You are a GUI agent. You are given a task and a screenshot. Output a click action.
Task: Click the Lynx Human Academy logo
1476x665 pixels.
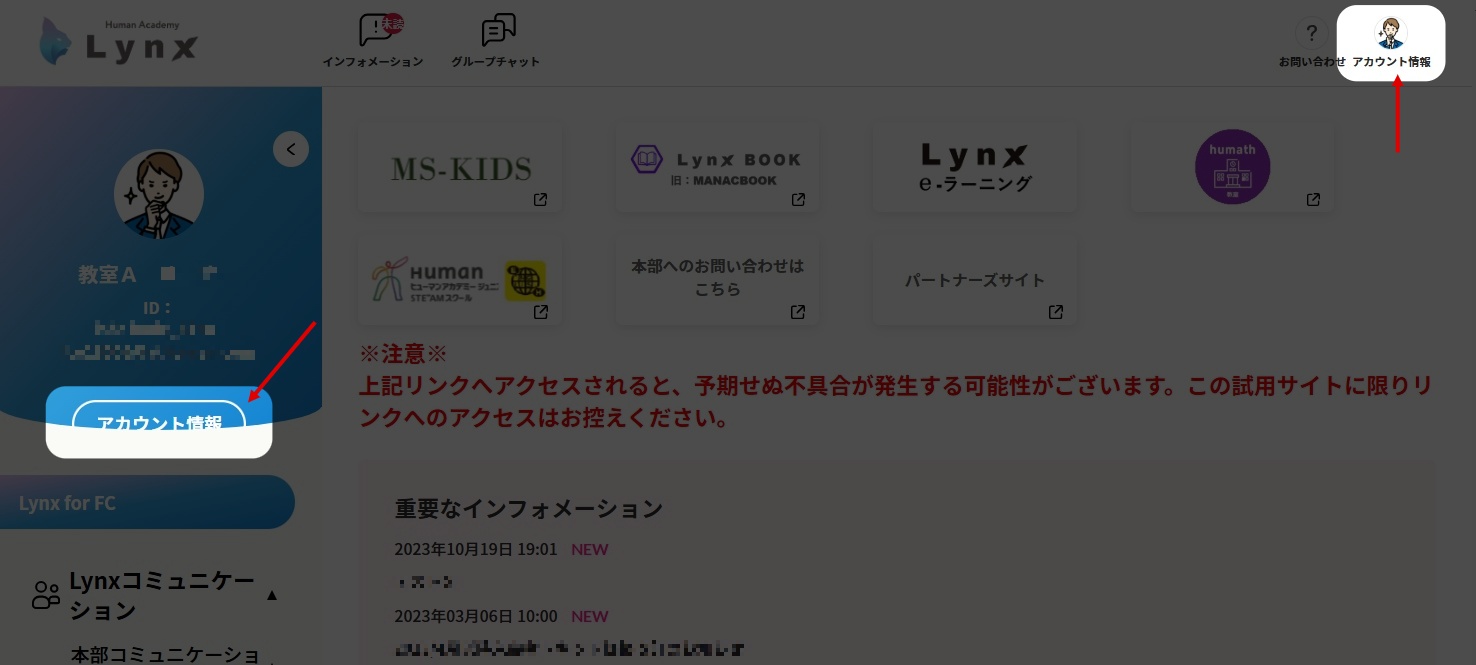coord(119,42)
